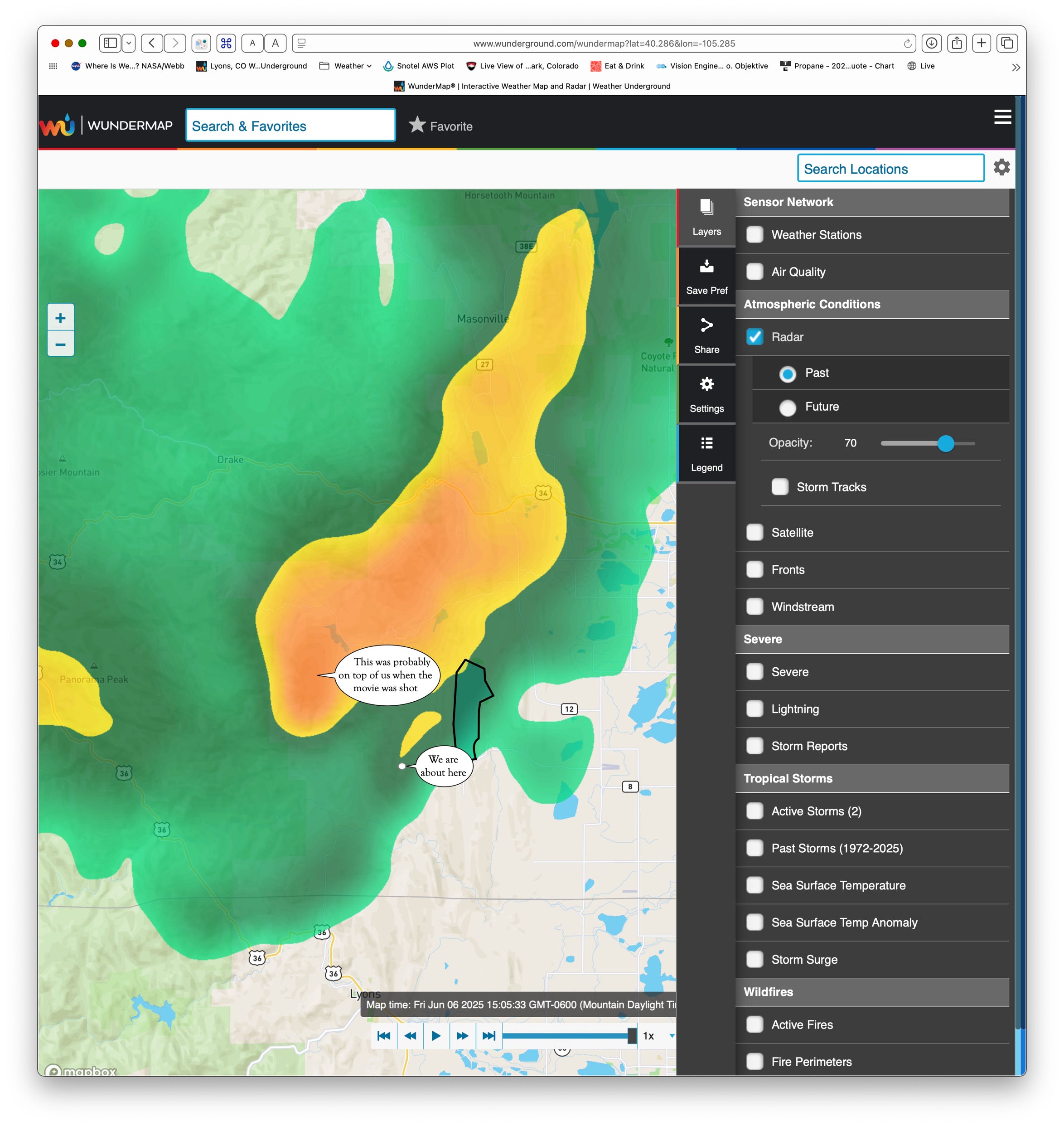Image resolution: width=1064 pixels, height=1126 pixels.
Task: Increase text size with large A button
Action: 275,43
